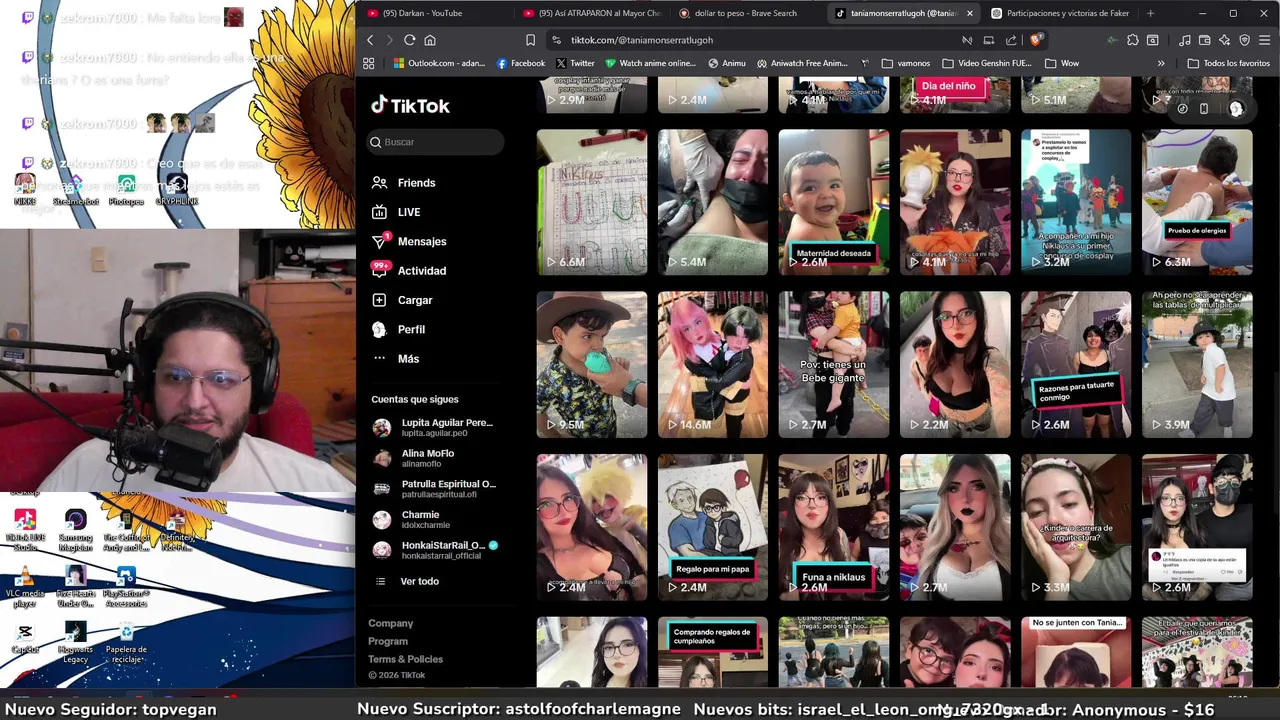
Task: Open the Regalo para mi papa video
Action: click(712, 527)
